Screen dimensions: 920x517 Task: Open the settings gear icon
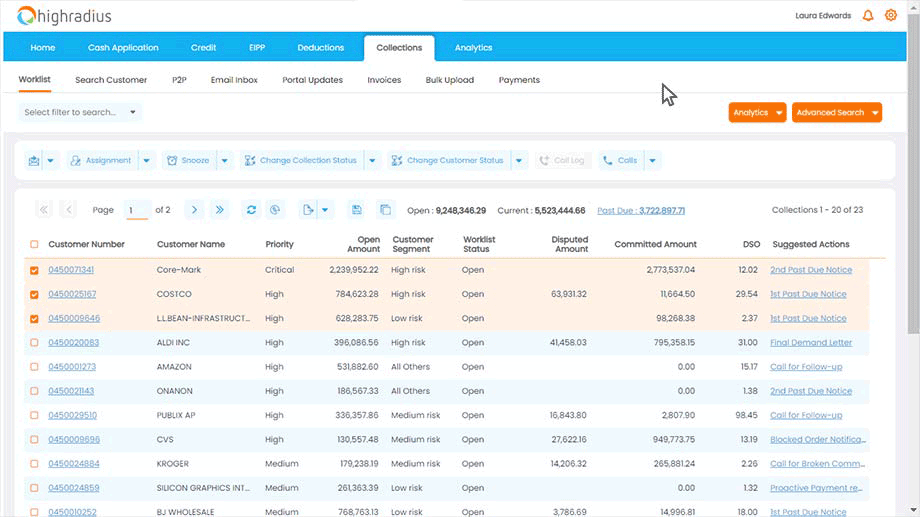click(x=891, y=16)
